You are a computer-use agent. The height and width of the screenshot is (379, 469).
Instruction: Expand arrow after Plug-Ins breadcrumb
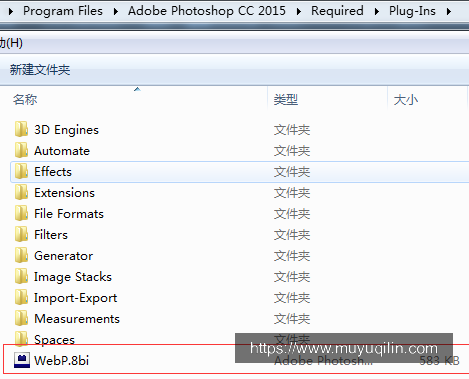point(449,12)
